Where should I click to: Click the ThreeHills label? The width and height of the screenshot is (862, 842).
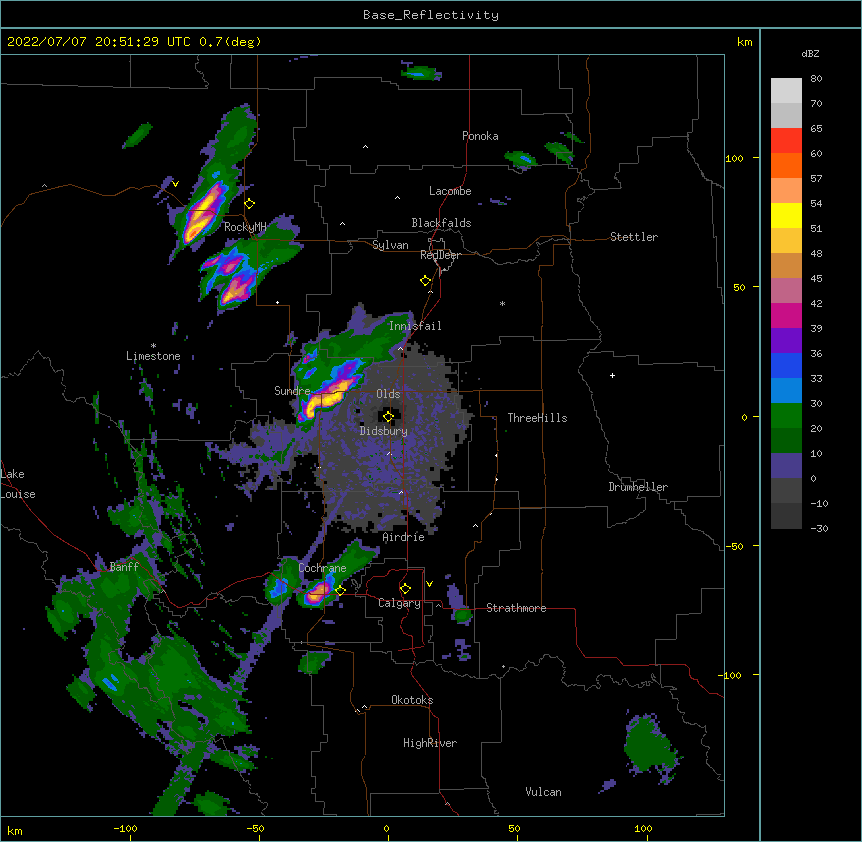[537, 418]
